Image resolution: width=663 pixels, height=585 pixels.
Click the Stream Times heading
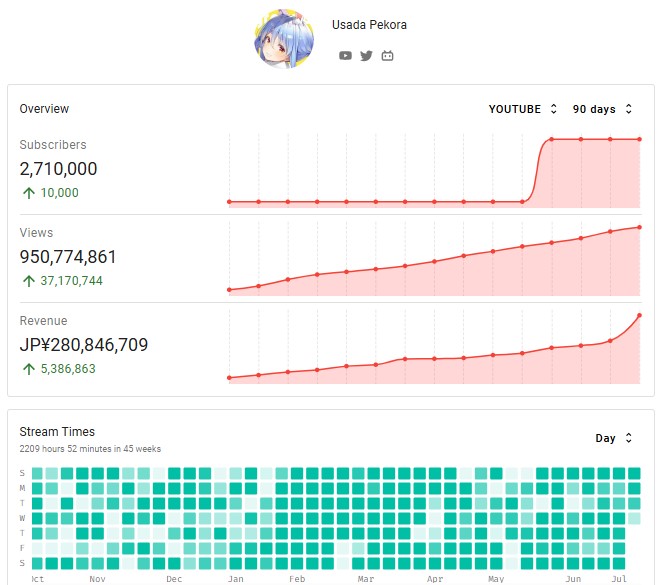tap(57, 432)
